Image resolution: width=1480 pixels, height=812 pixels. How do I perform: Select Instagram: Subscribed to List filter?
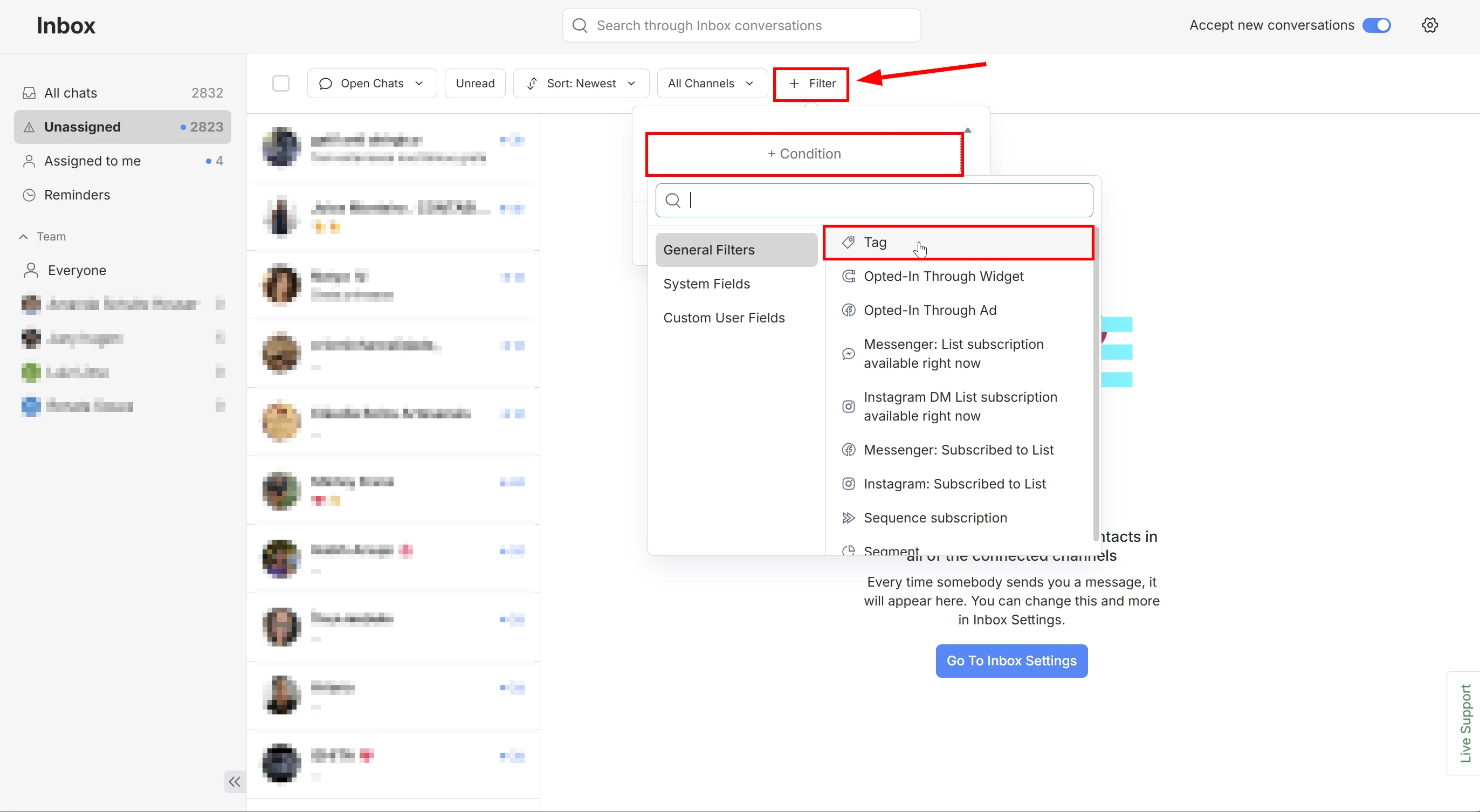click(x=954, y=484)
